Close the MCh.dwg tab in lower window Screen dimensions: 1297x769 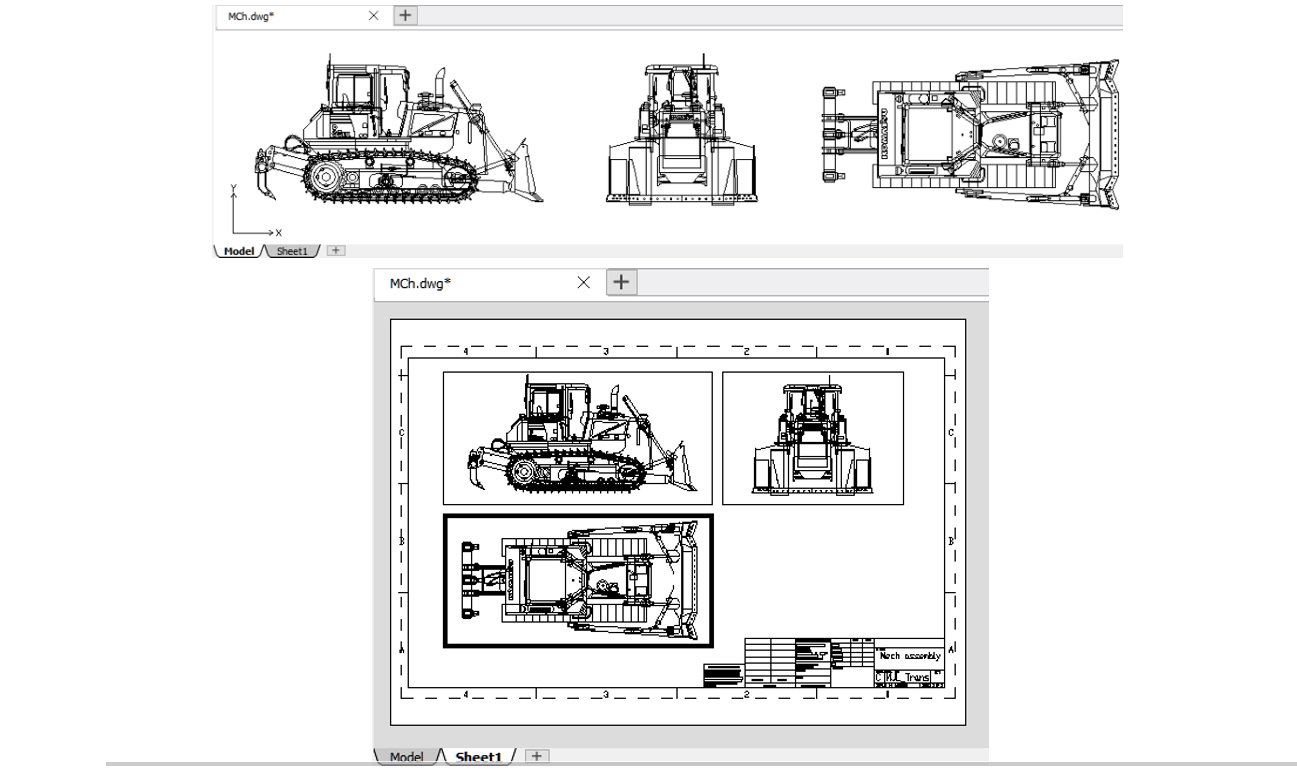585,283
